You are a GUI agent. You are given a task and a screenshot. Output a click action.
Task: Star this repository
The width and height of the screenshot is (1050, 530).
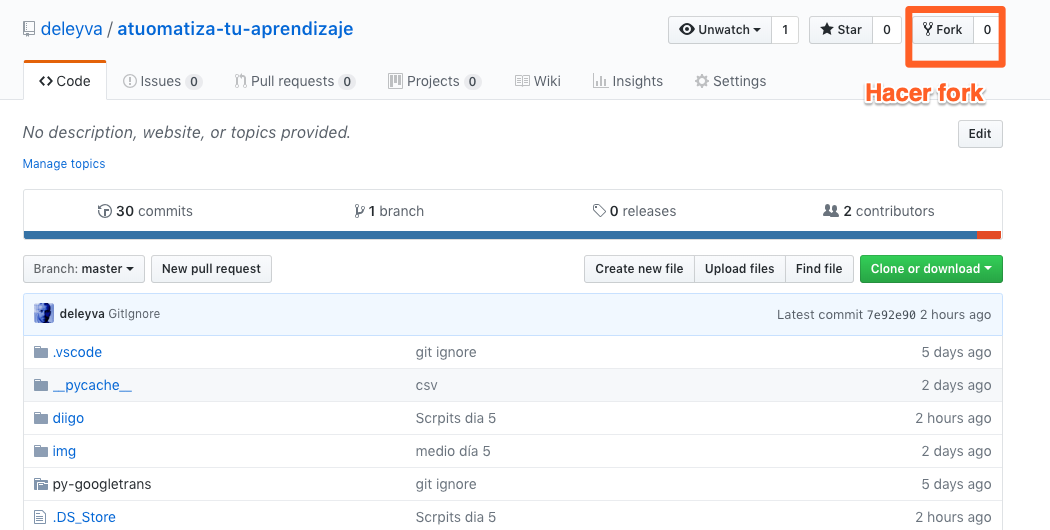841,30
